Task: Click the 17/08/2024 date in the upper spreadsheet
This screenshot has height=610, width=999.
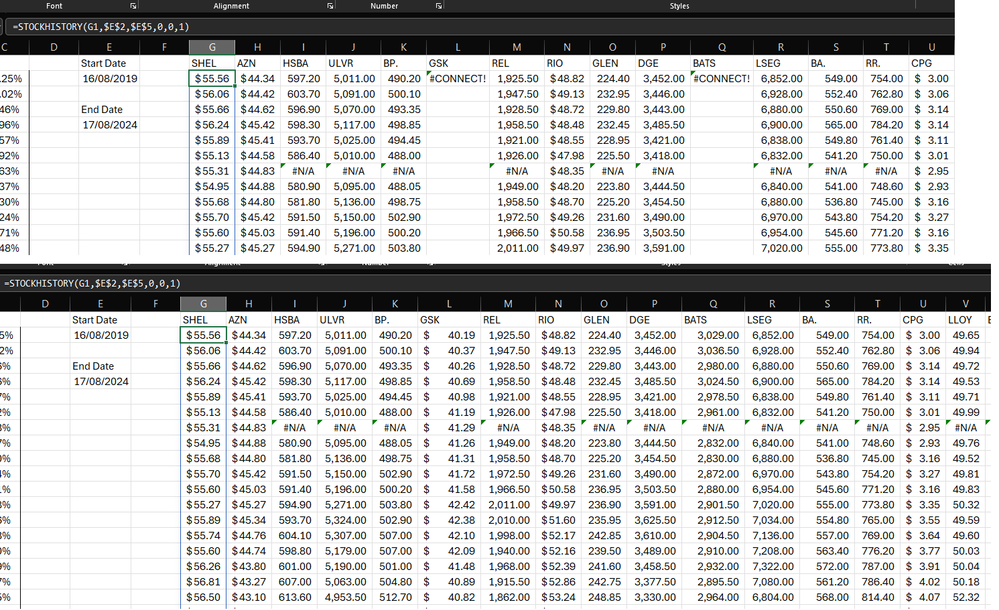Action: pyautogui.click(x=110, y=125)
